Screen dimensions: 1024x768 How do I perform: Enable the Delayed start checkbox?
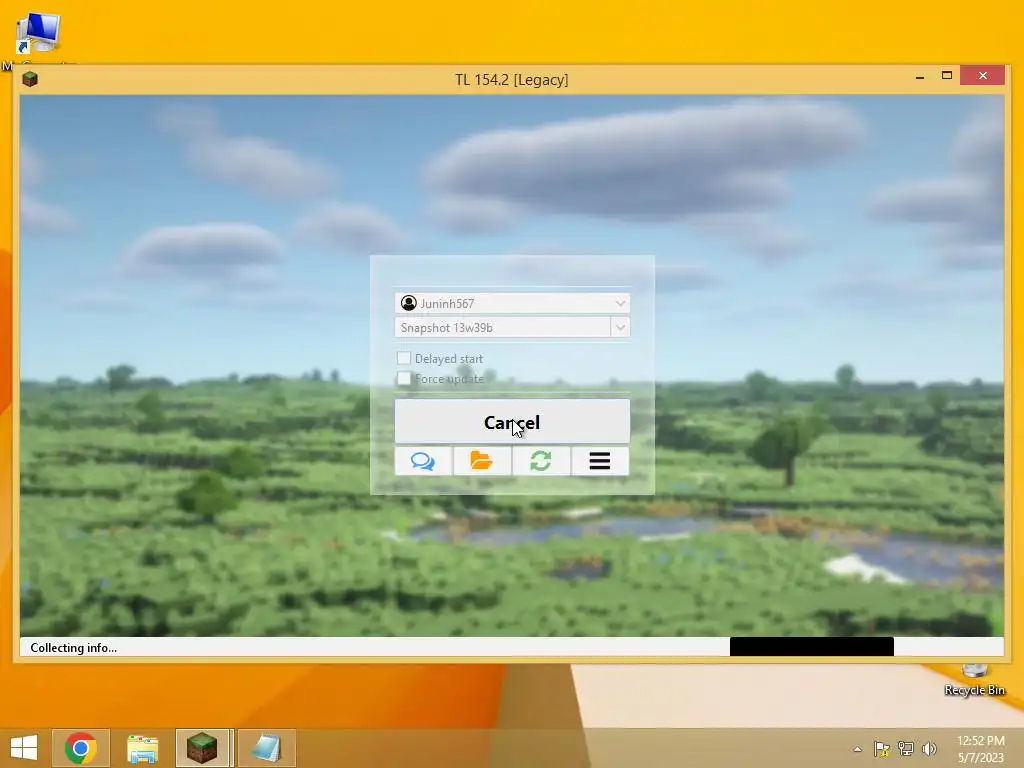pyautogui.click(x=404, y=358)
